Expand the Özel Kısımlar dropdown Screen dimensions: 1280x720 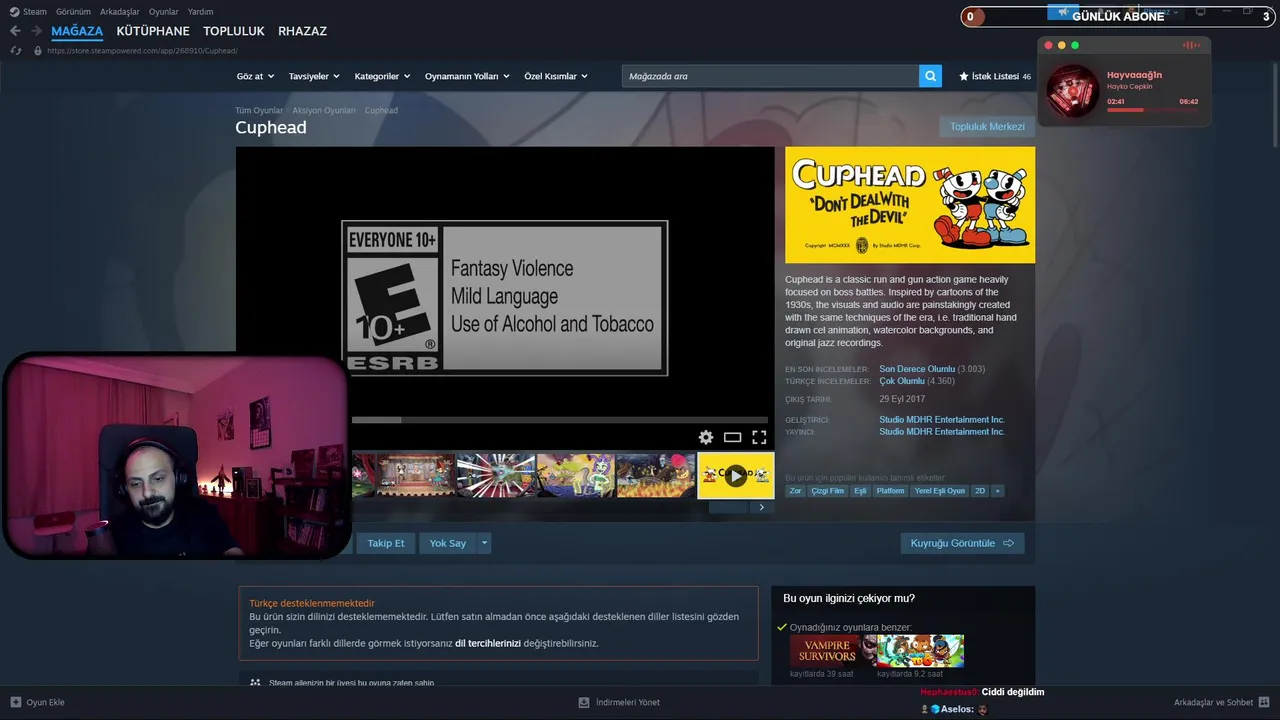point(556,76)
